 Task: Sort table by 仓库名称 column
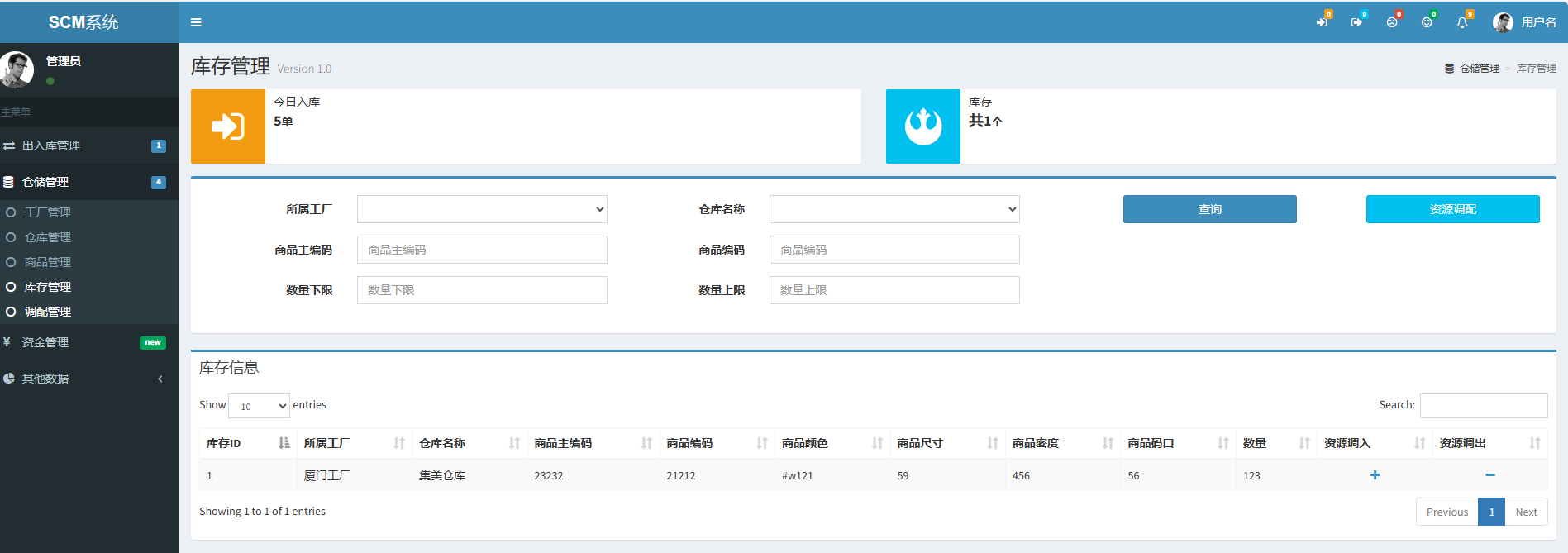[x=469, y=443]
